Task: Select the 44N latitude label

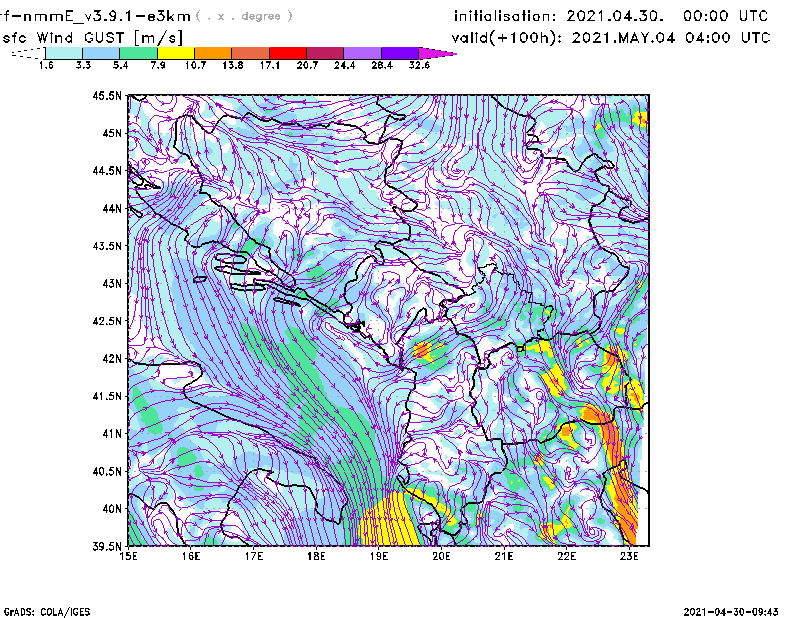Action: [112, 208]
